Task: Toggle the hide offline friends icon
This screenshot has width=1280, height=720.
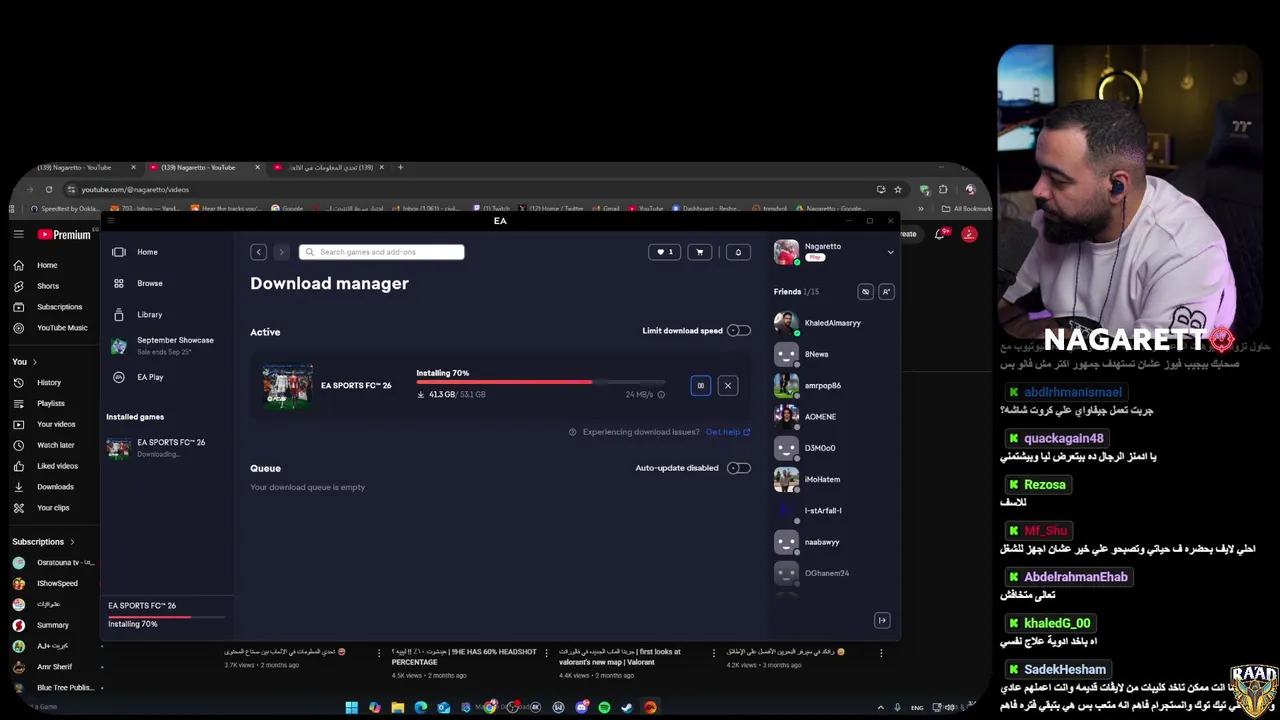Action: tap(866, 292)
